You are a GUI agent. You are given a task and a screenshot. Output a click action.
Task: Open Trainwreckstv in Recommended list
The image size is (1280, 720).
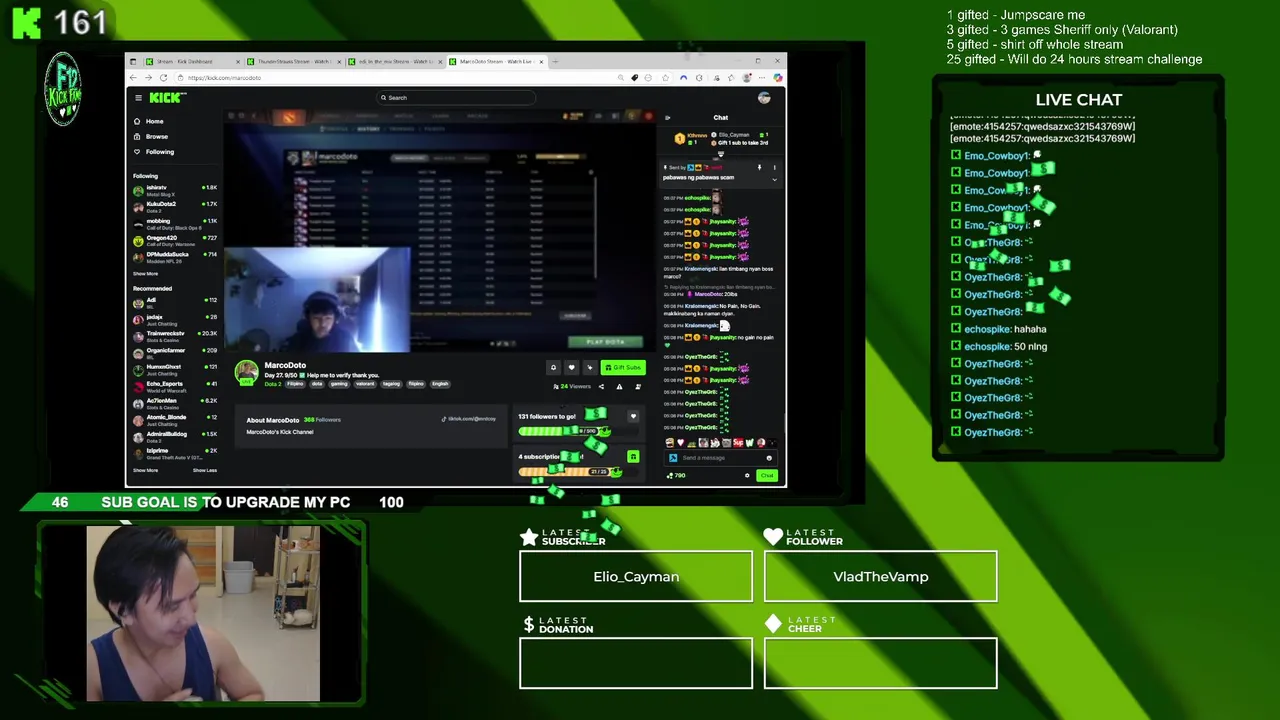click(x=175, y=335)
